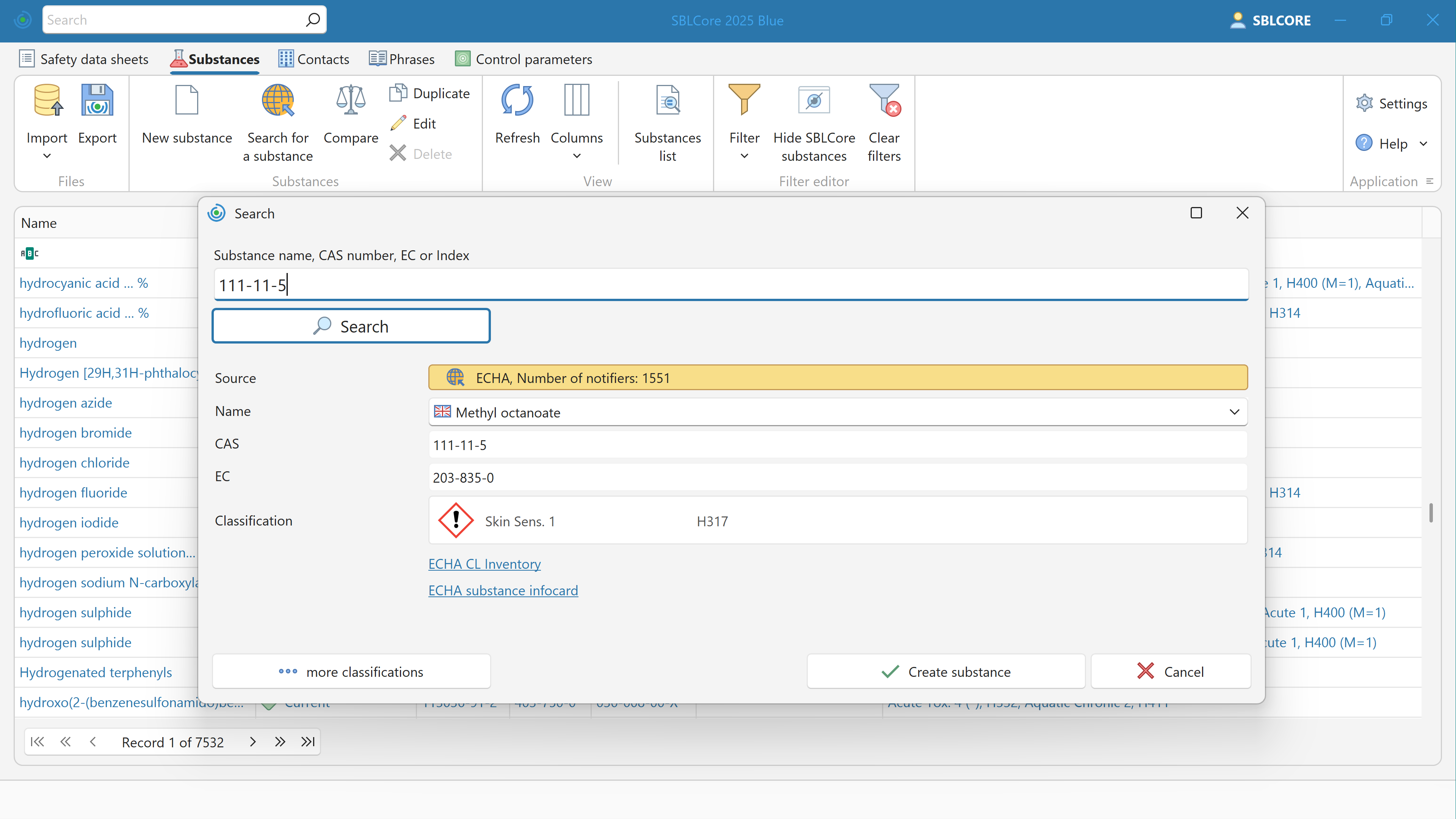Expand the Columns dropdown
The width and height of the screenshot is (1456, 819).
point(577,156)
